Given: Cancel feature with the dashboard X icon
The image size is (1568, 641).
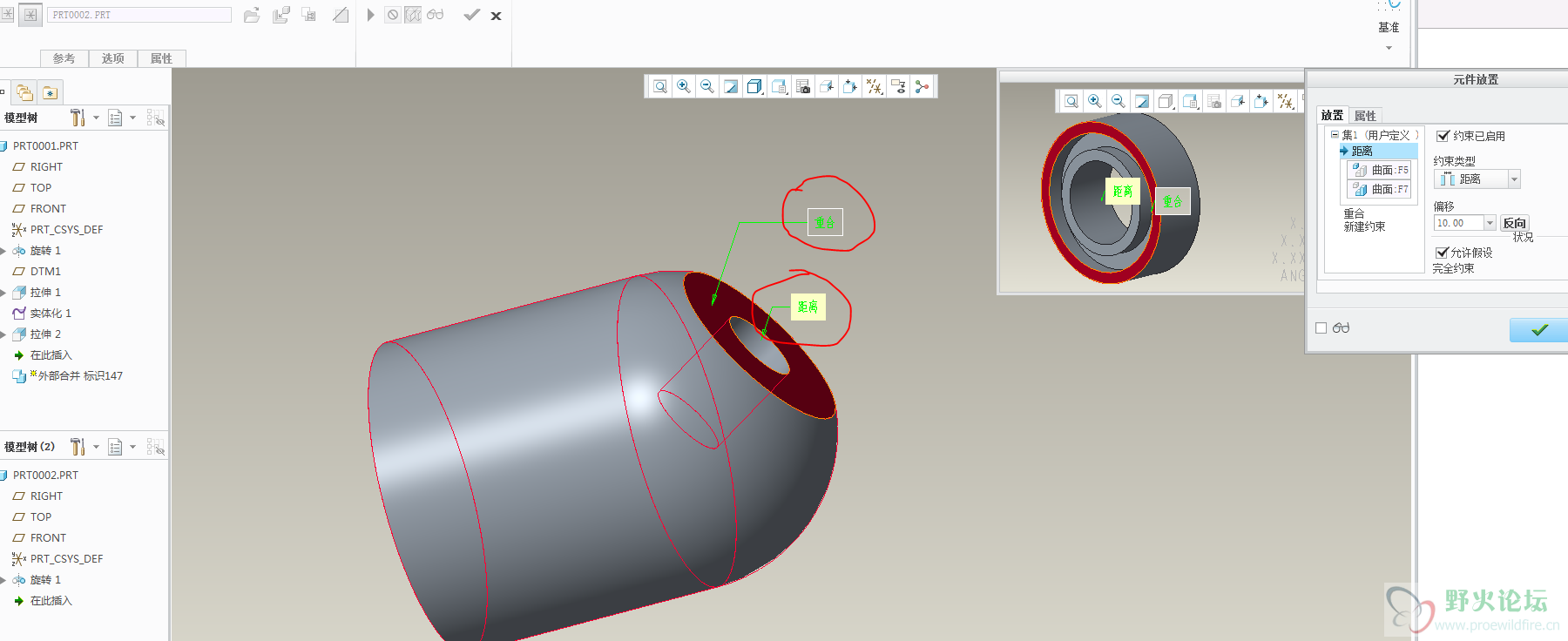Looking at the screenshot, I should tap(497, 16).
